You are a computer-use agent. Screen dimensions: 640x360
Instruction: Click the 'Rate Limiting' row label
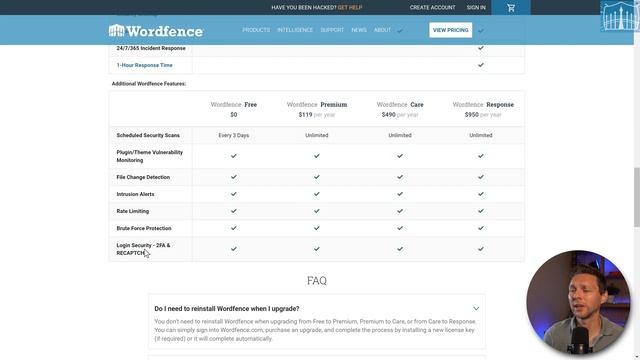pyautogui.click(x=133, y=211)
